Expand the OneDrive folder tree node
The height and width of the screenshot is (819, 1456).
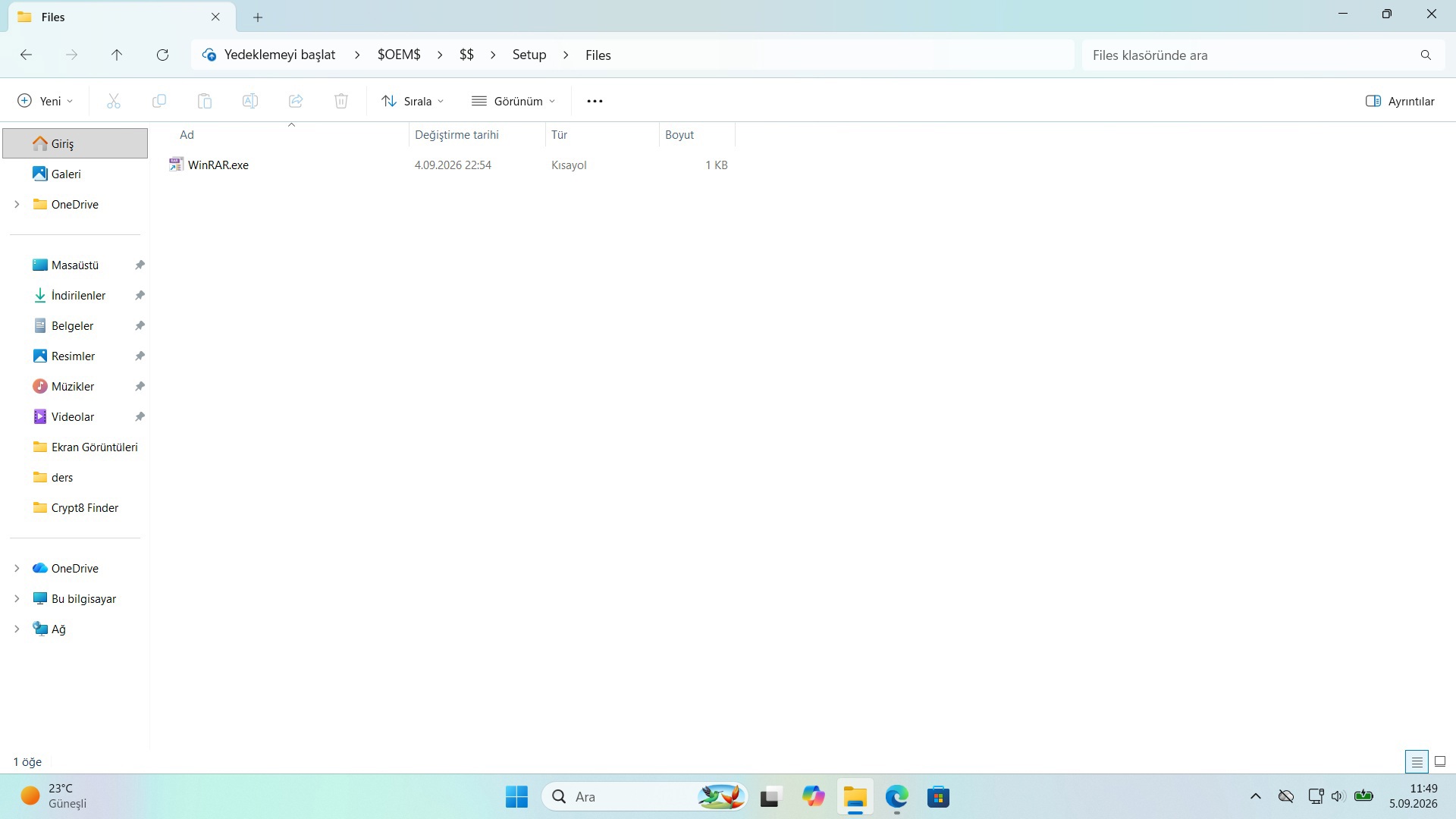pyautogui.click(x=17, y=204)
